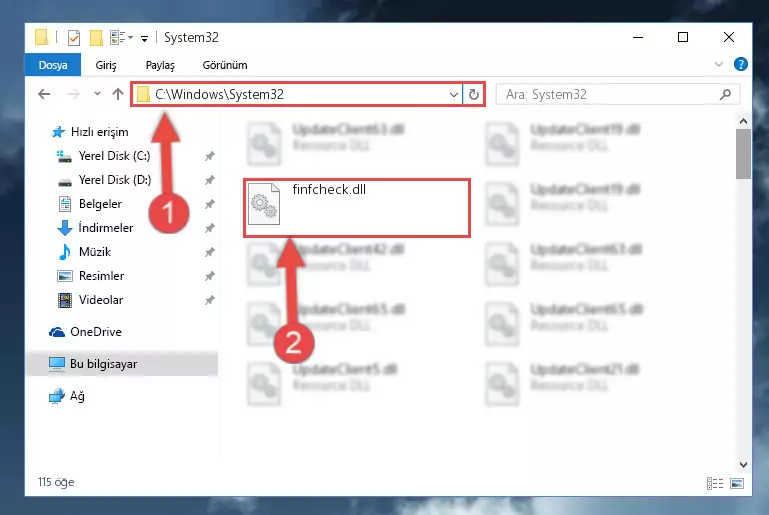Click the folder icon in title bar

(x=42, y=37)
